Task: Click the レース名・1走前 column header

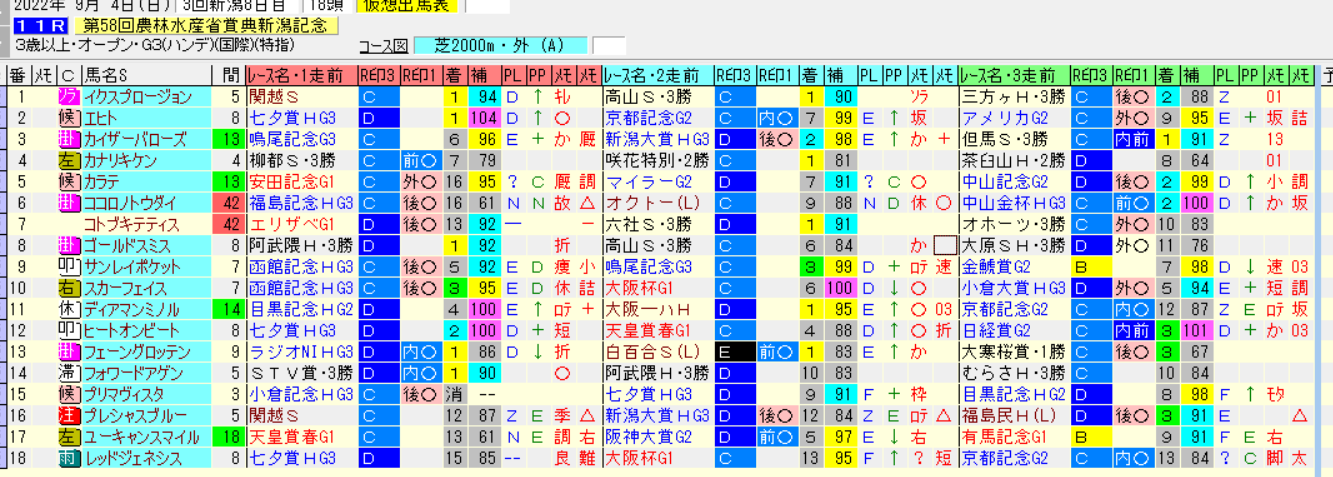Action: pos(300,75)
